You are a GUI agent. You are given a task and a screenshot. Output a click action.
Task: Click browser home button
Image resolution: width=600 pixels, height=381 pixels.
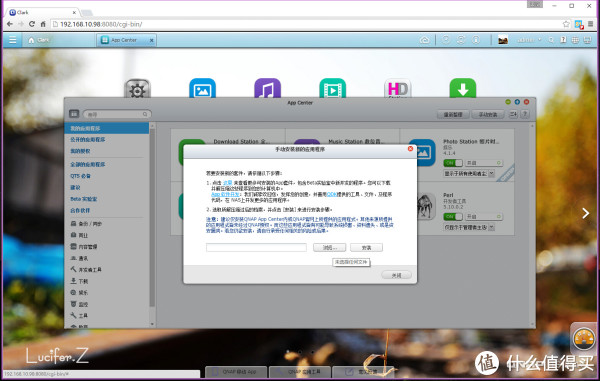[x=43, y=24]
